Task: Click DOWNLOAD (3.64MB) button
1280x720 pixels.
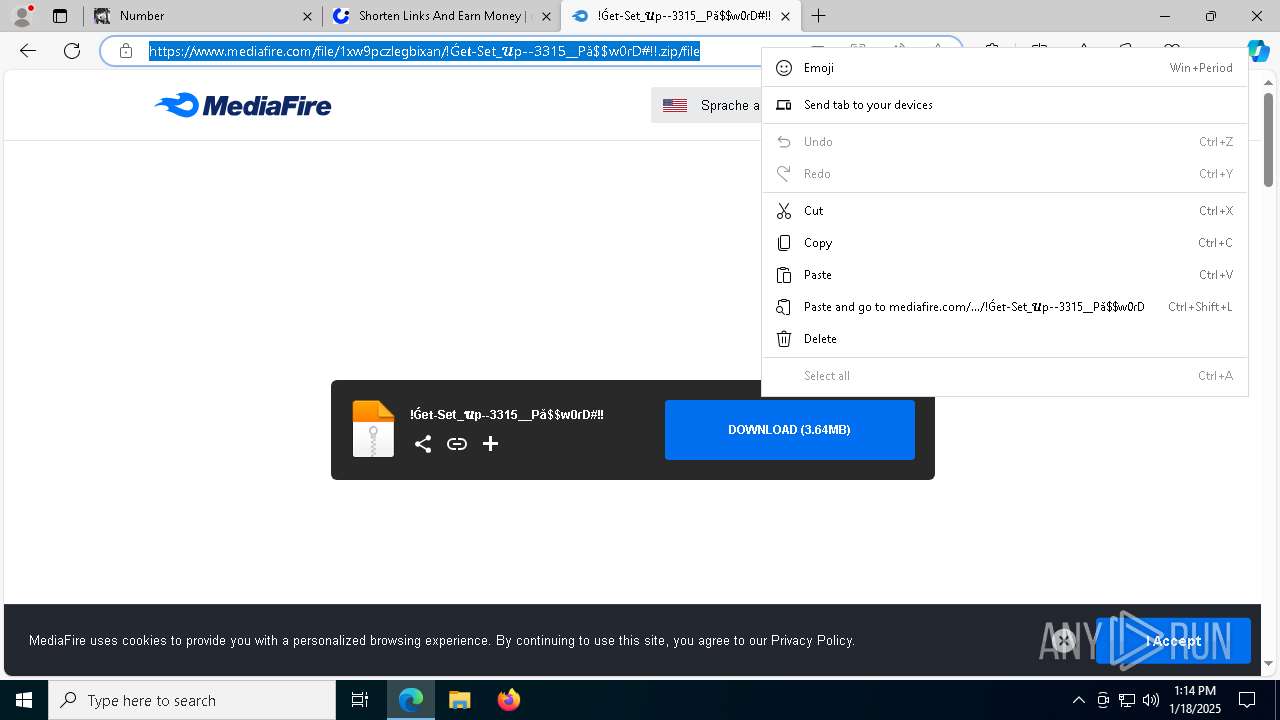Action: coord(790,430)
